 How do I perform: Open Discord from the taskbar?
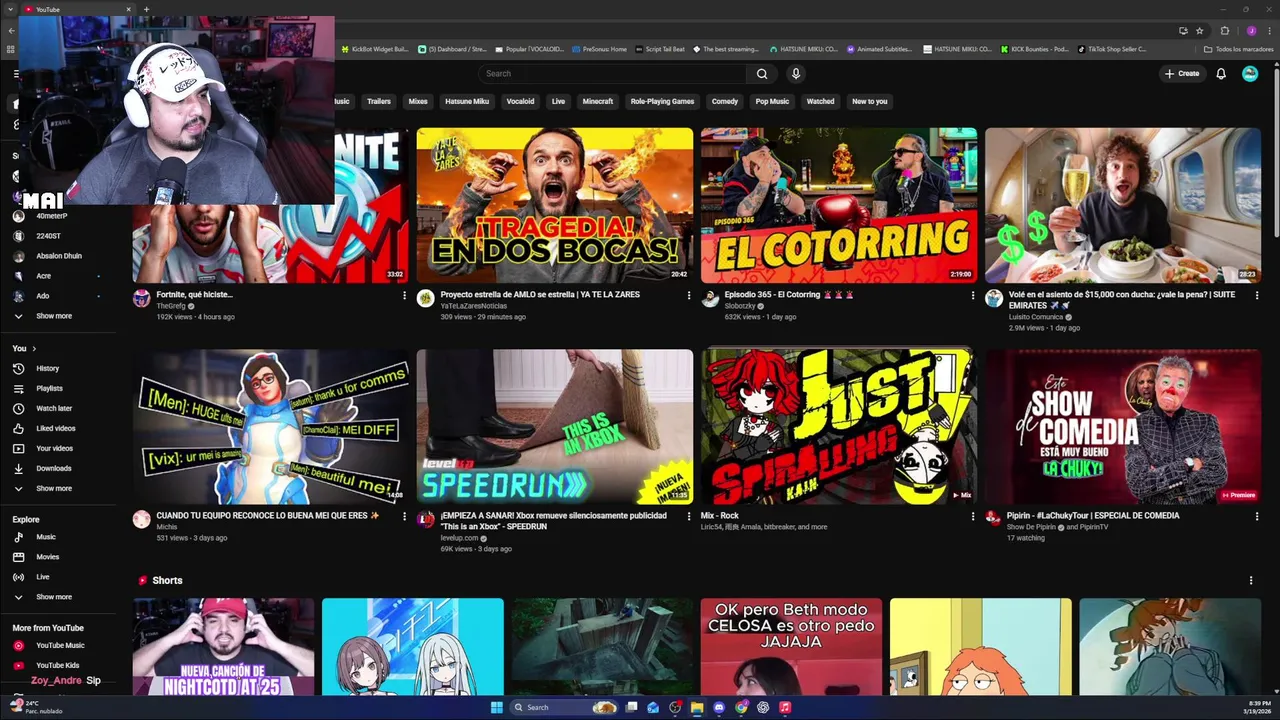coord(719,707)
